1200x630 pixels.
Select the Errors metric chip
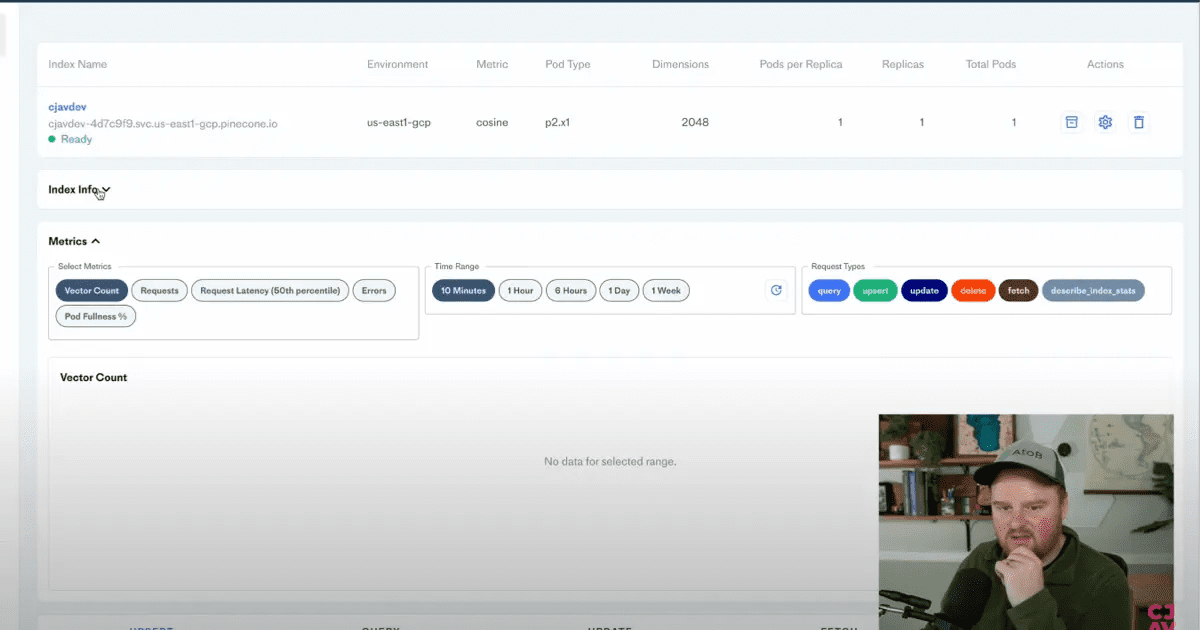coord(374,291)
